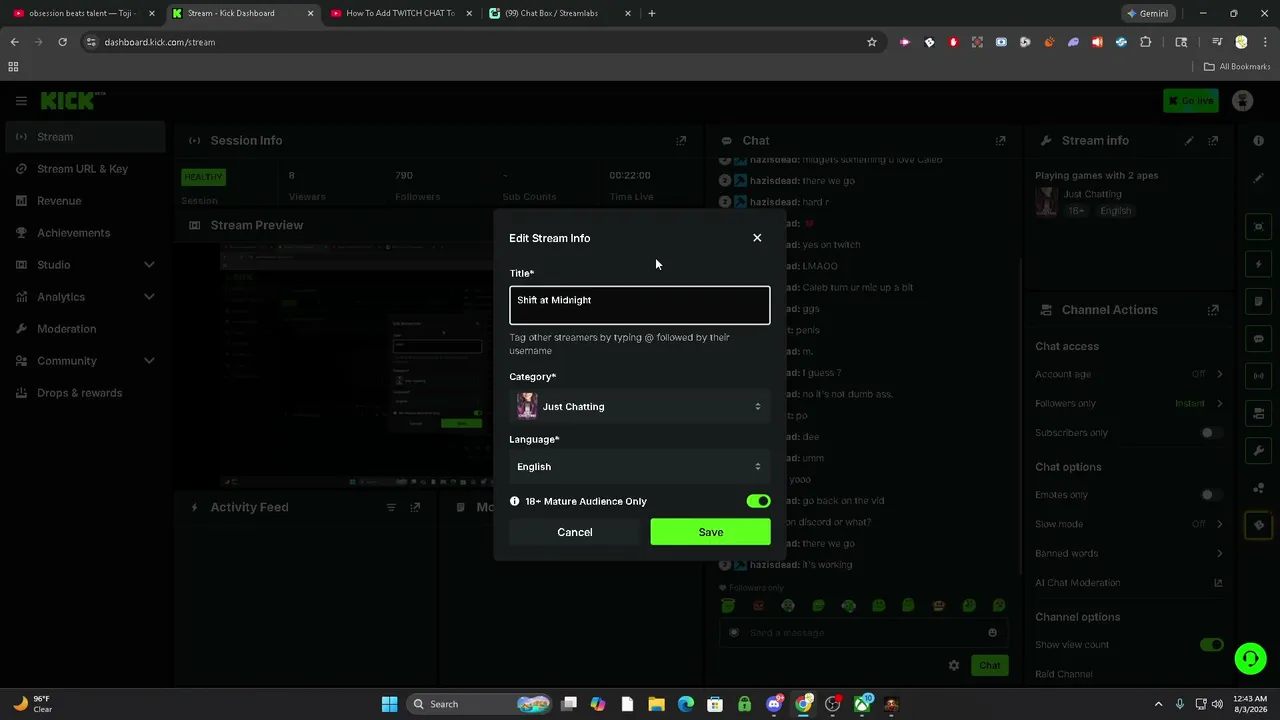Open Discord from the taskbar
Screen dimensions: 1280x720
click(774, 704)
